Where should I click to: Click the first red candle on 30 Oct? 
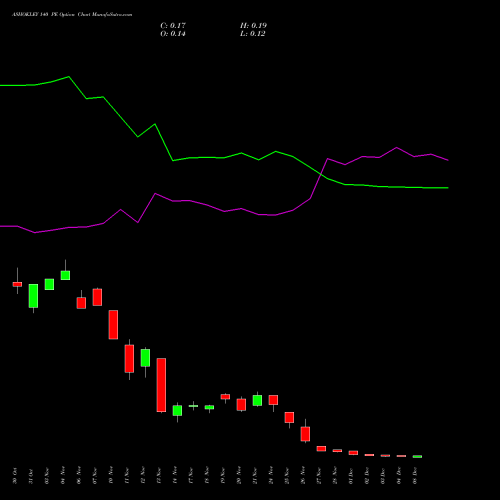pyautogui.click(x=17, y=284)
